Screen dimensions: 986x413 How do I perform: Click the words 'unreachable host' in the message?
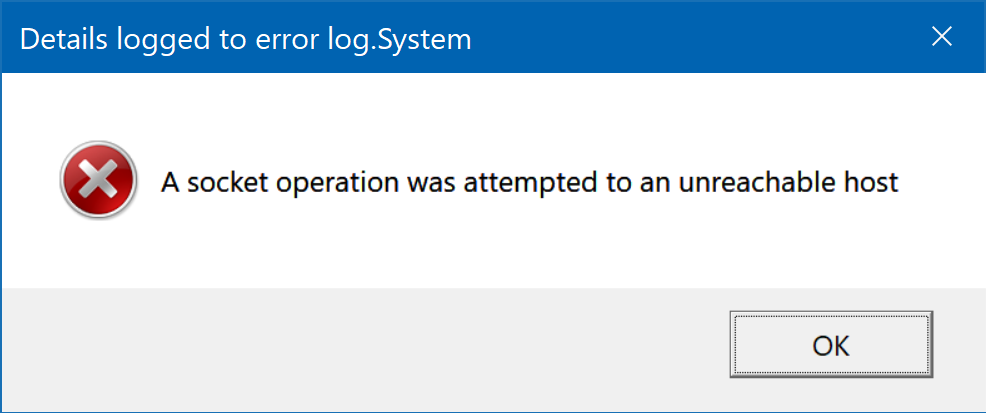tap(789, 182)
